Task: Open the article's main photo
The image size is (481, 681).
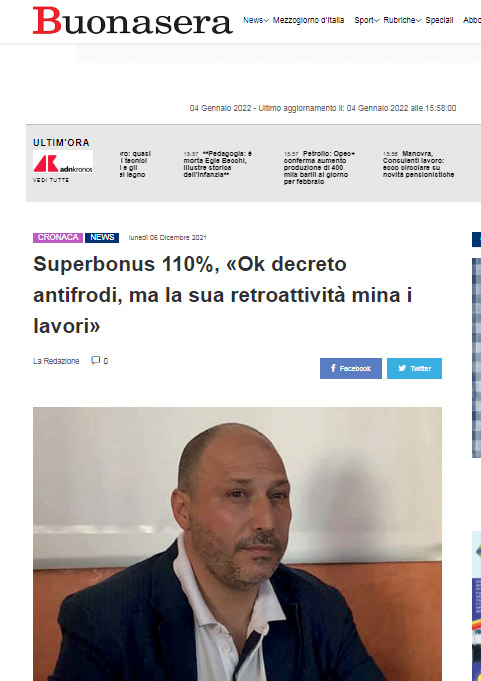Action: tap(237, 544)
